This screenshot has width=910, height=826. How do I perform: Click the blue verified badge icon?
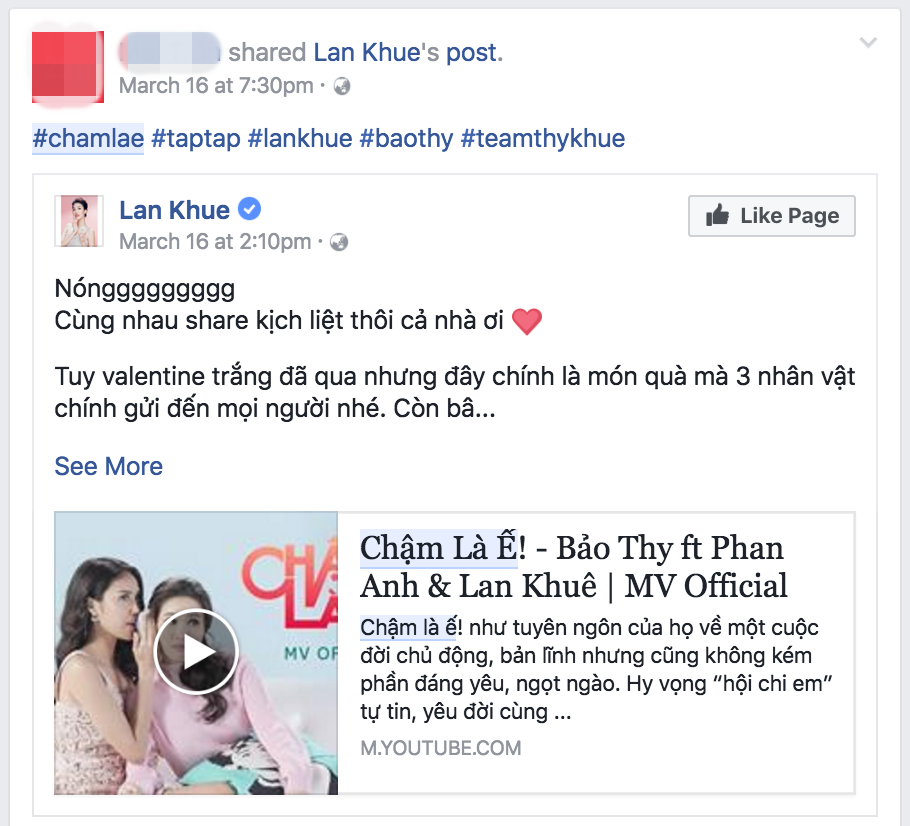tap(250, 209)
